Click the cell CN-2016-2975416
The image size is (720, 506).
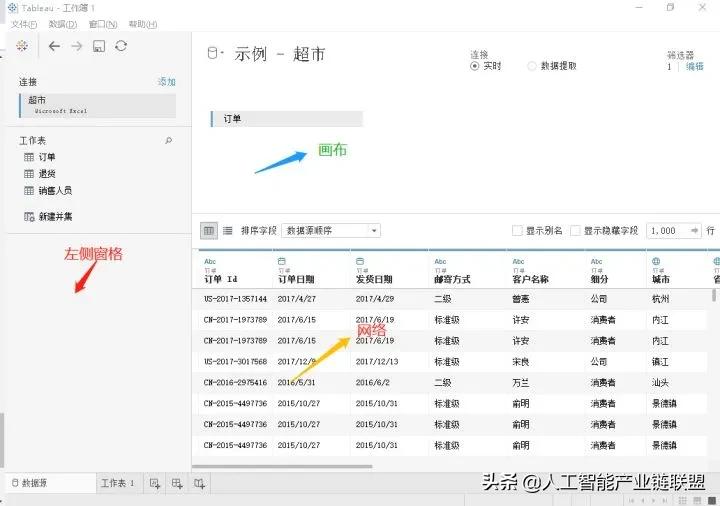(235, 382)
